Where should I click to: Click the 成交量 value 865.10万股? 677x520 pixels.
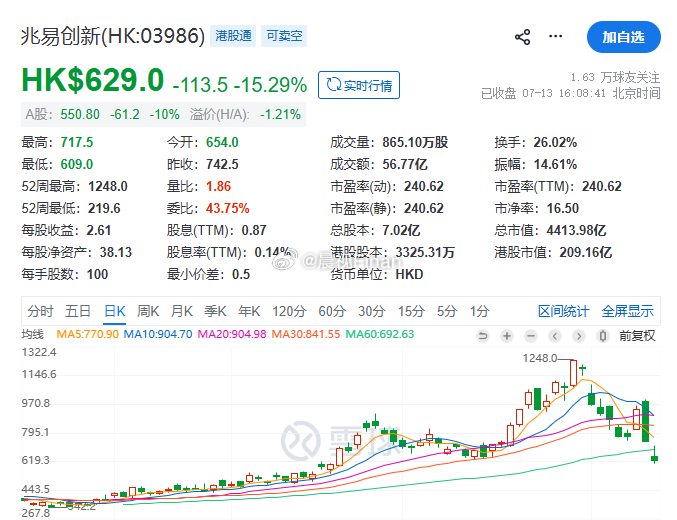(415, 143)
